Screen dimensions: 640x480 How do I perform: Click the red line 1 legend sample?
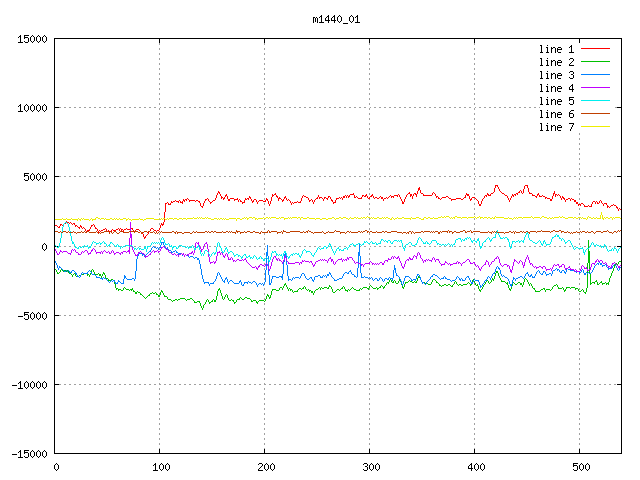tap(596, 49)
